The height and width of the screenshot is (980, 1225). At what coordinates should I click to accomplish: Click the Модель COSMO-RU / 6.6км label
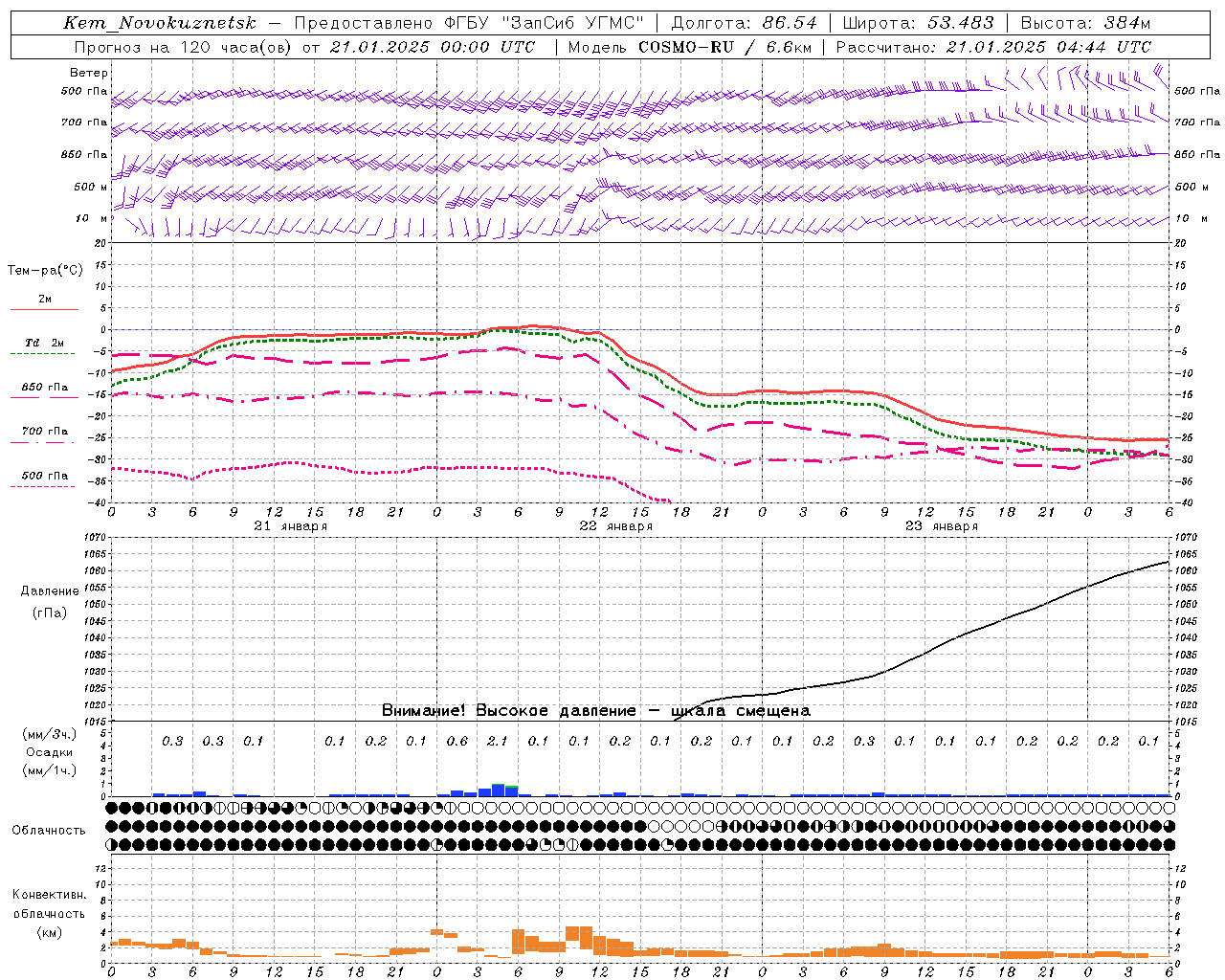click(x=689, y=47)
